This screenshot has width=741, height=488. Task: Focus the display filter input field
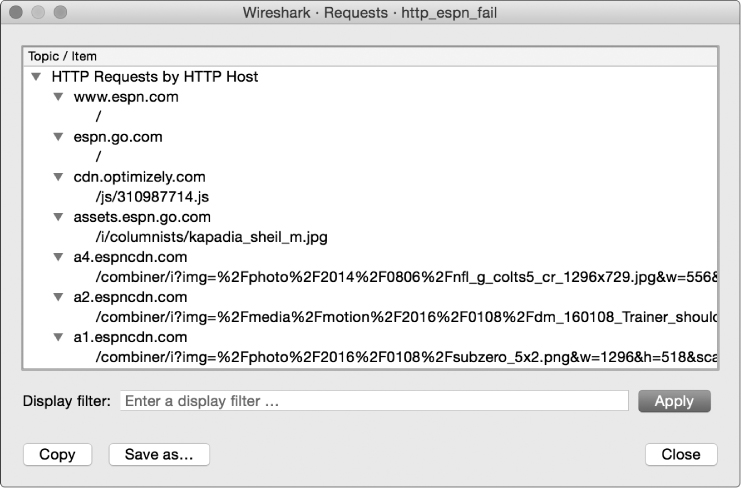[x=374, y=401]
